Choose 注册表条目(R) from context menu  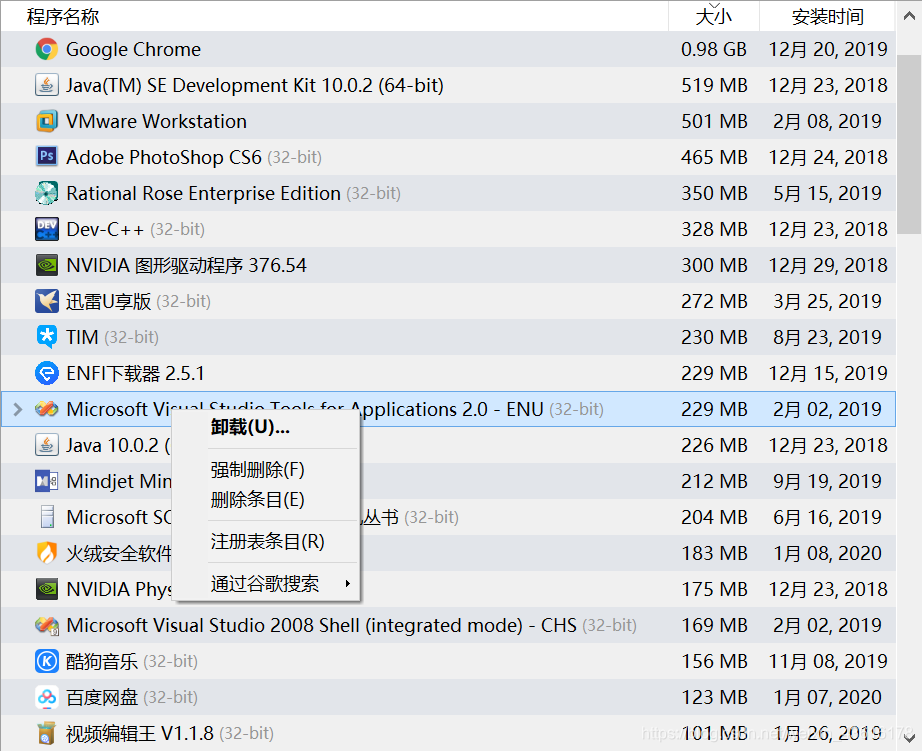(267, 541)
